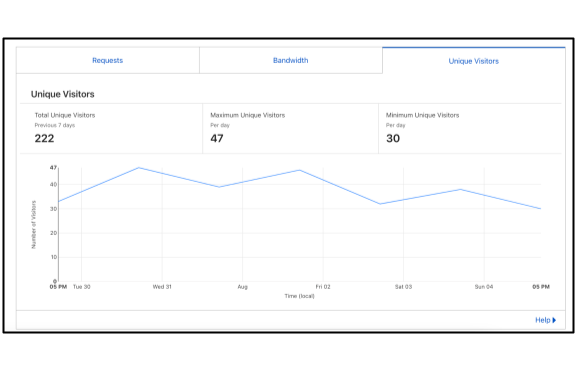Select the total value 222
The image size is (576, 384).
tap(44, 139)
